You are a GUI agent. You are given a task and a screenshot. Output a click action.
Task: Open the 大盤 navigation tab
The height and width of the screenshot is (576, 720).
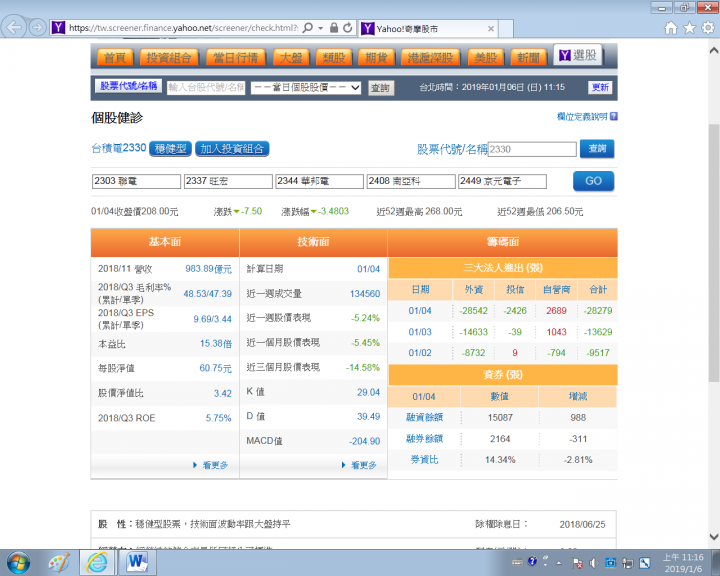tap(291, 57)
